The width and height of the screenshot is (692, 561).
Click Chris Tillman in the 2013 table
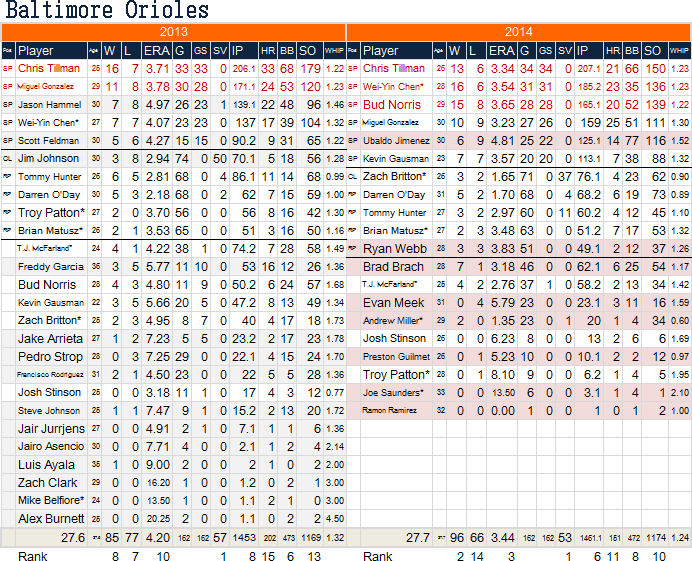pos(49,68)
